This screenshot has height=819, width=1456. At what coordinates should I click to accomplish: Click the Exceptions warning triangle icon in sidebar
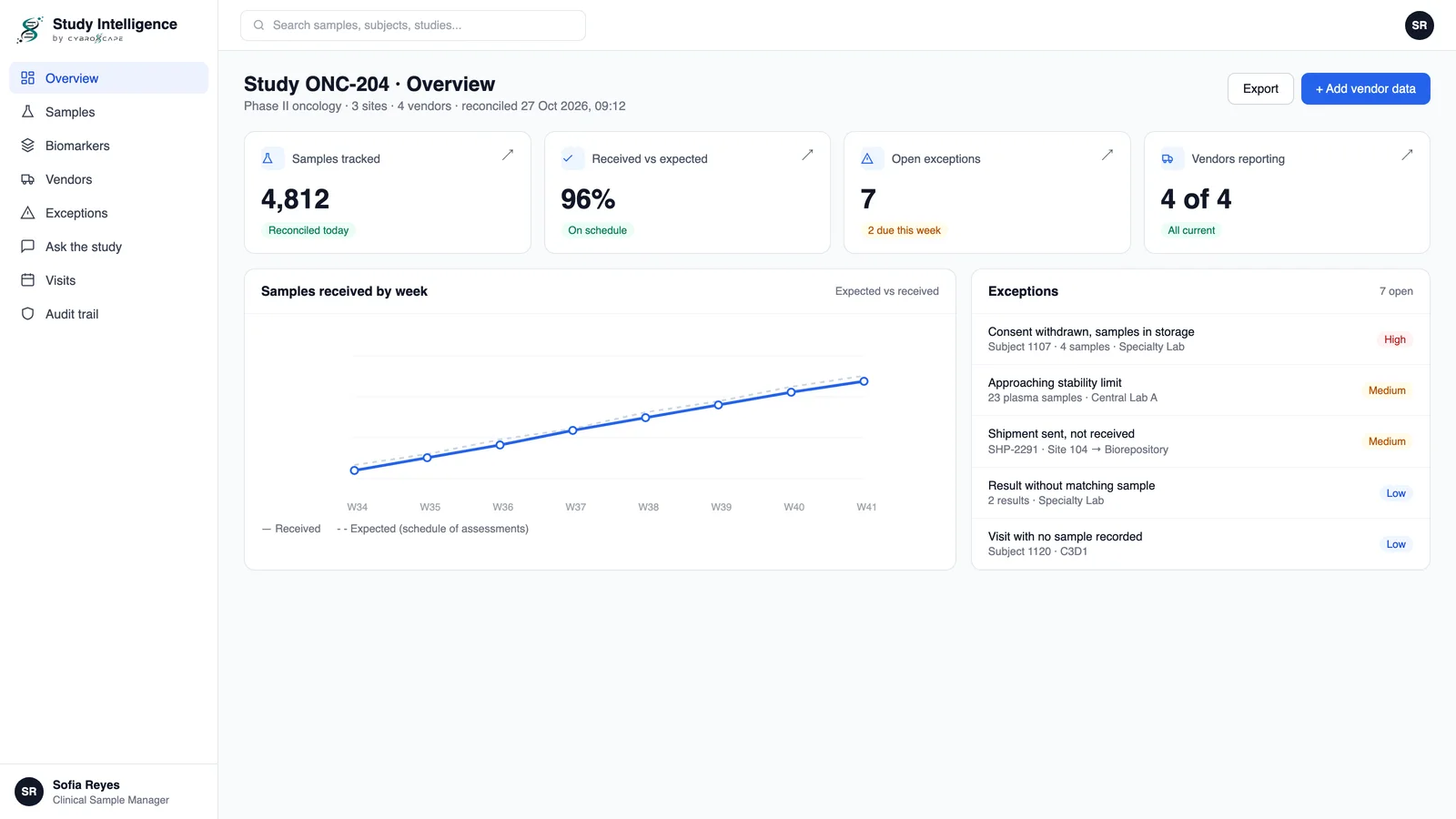27,213
